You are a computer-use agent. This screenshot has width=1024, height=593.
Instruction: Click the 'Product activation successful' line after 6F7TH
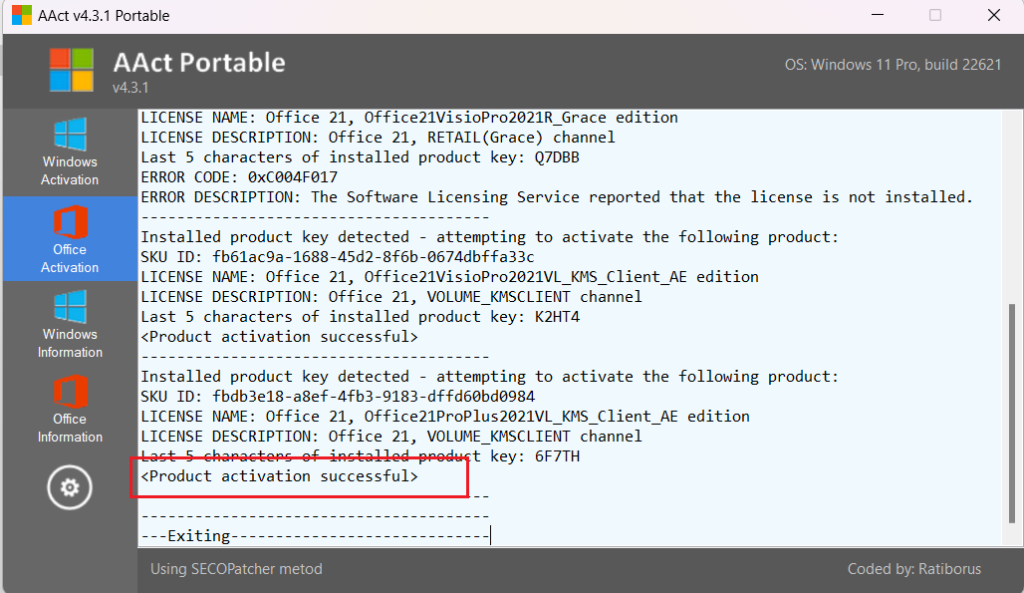(280, 477)
